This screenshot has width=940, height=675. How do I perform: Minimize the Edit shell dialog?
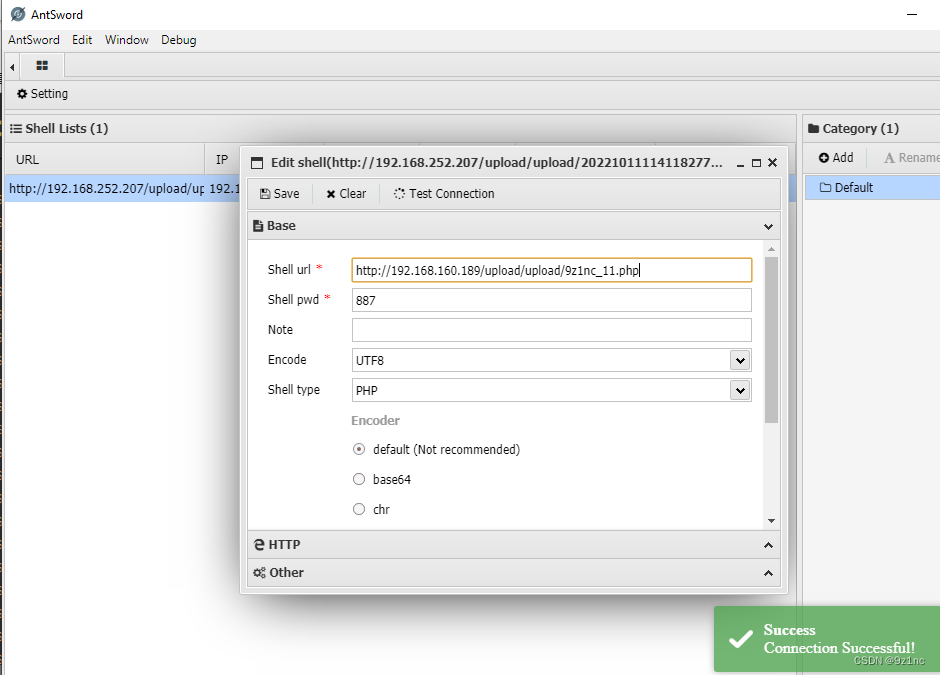[740, 163]
